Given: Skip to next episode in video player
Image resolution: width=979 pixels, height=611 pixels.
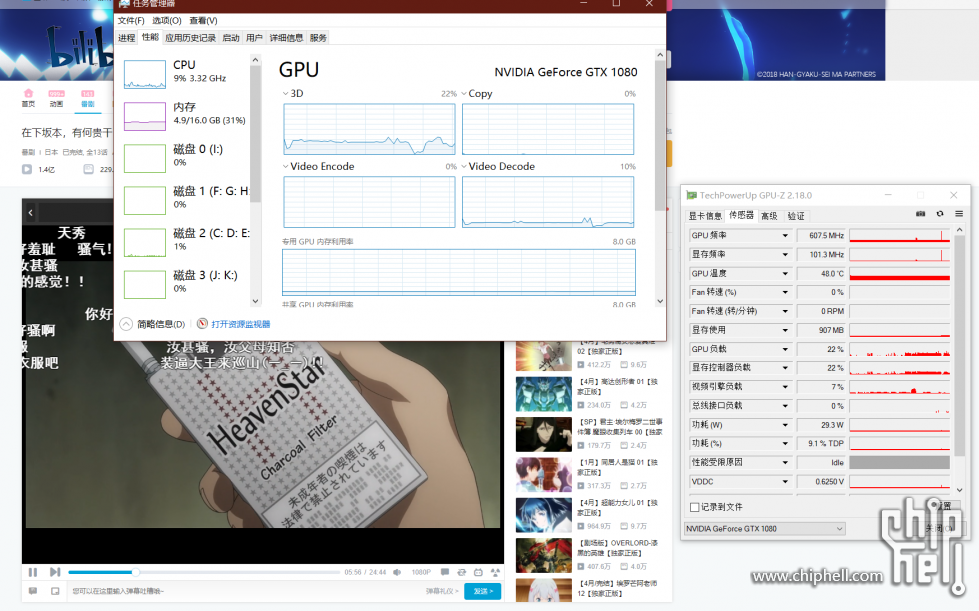Looking at the screenshot, I should [55, 572].
